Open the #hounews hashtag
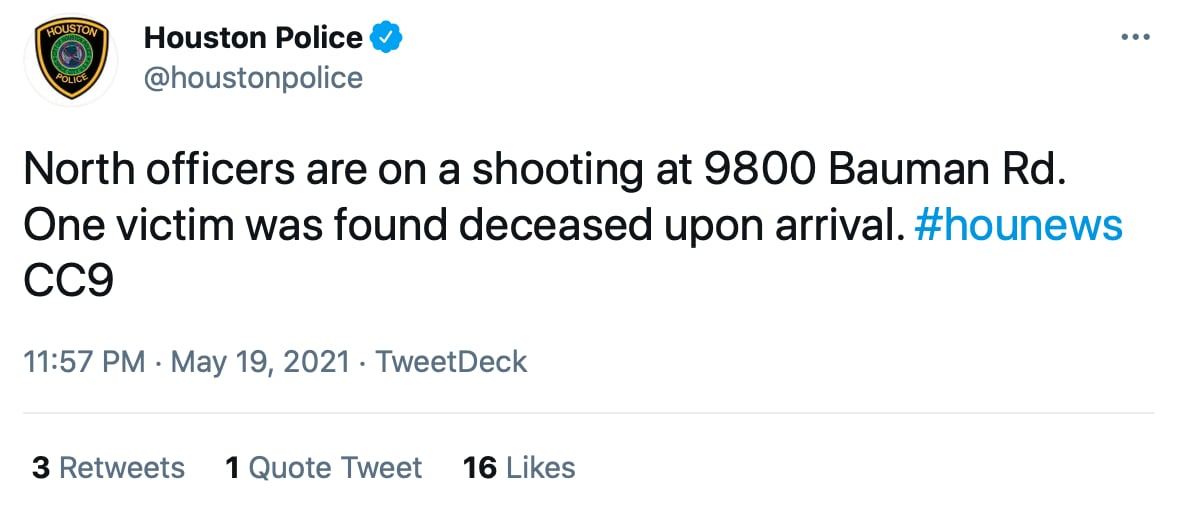This screenshot has height=510, width=1186. tap(1019, 226)
